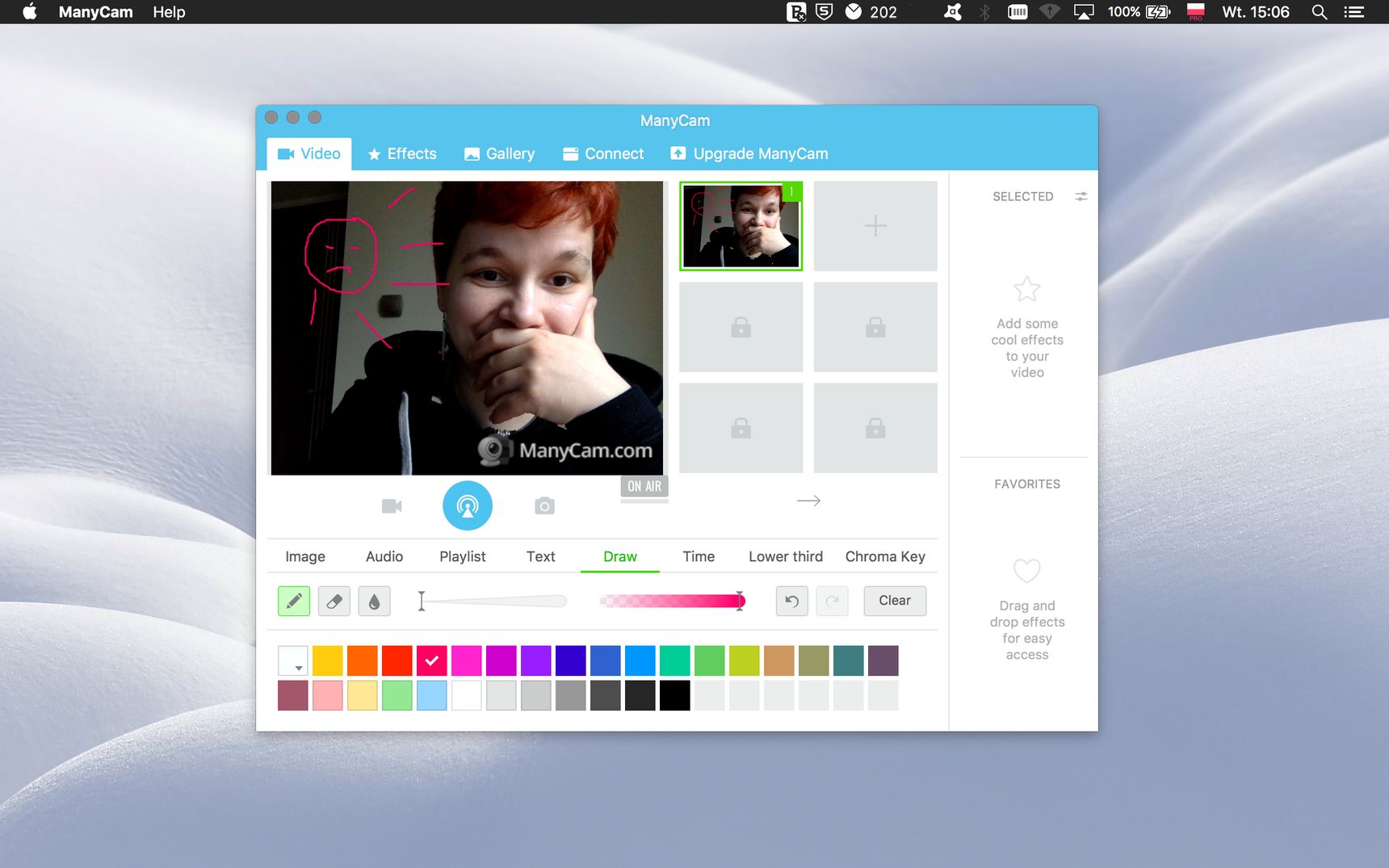Click the AirPlay display menu icon

(1084, 12)
